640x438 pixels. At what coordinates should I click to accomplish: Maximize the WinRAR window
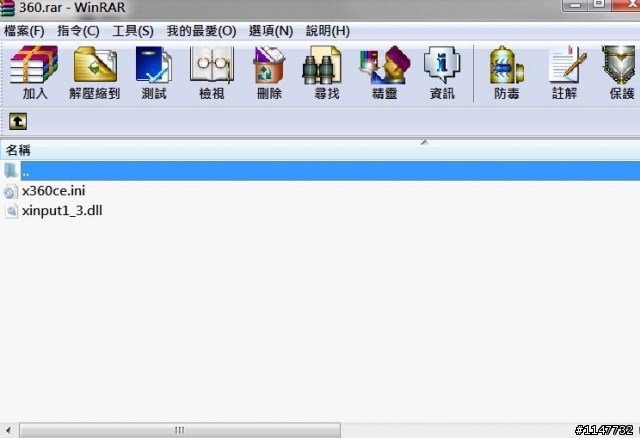(x=599, y=5)
